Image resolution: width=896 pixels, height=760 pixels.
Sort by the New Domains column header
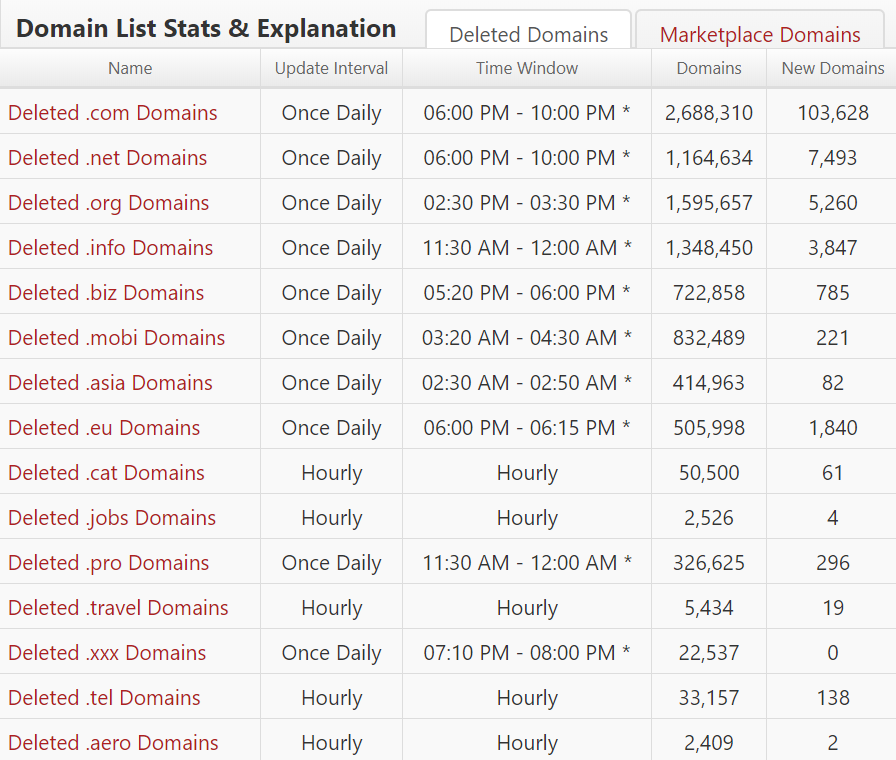coord(833,68)
